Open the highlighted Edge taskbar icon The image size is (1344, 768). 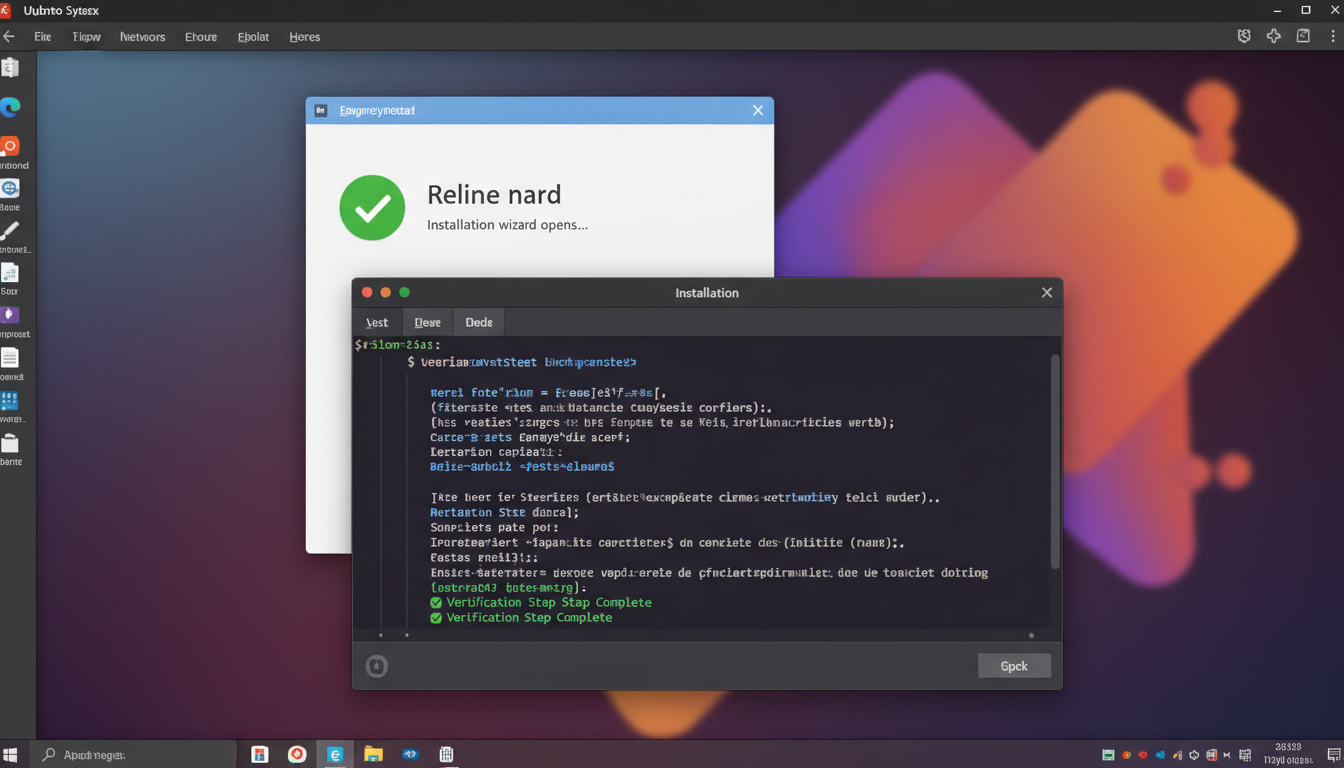tap(335, 755)
